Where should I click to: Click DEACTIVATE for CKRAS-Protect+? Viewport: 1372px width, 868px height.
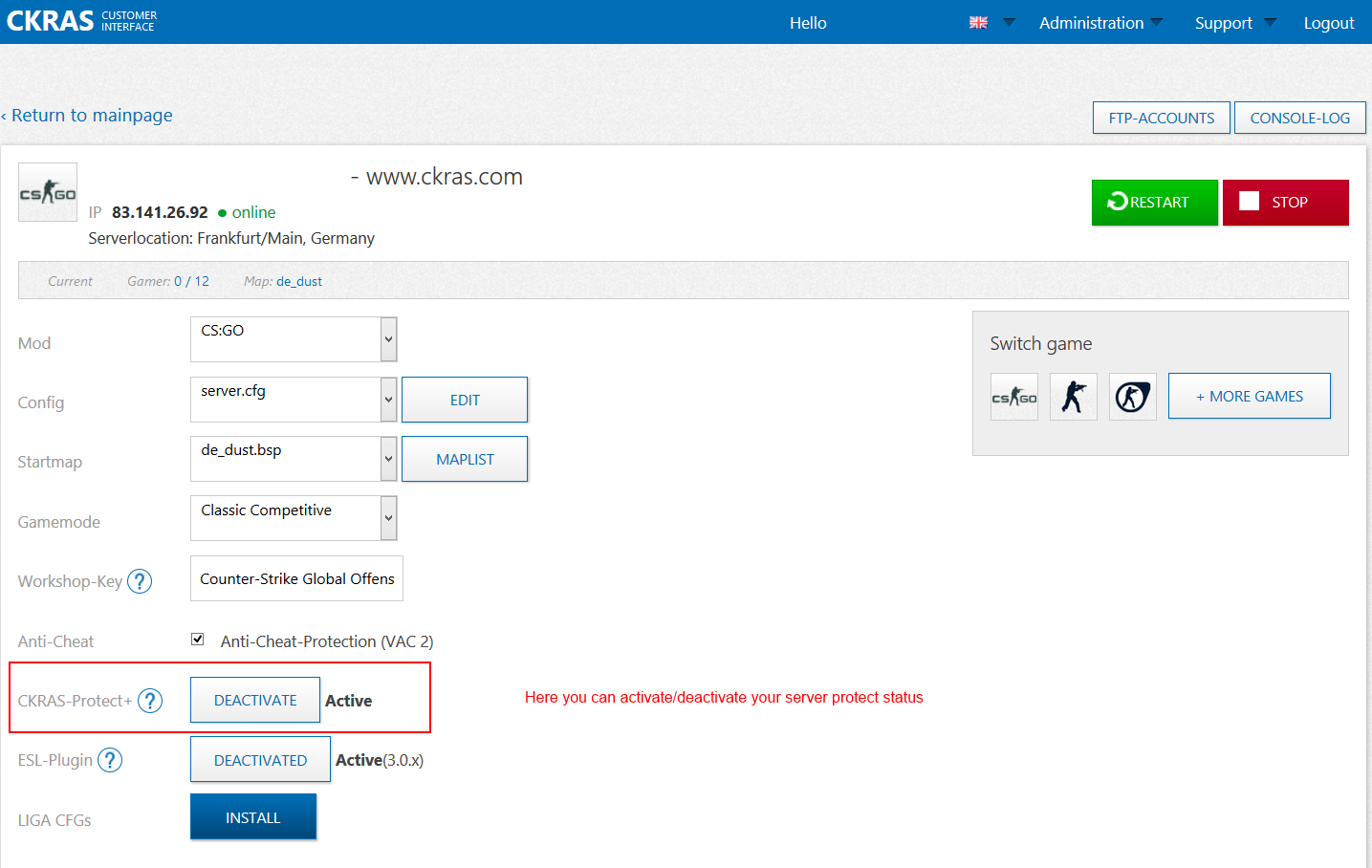coord(255,700)
